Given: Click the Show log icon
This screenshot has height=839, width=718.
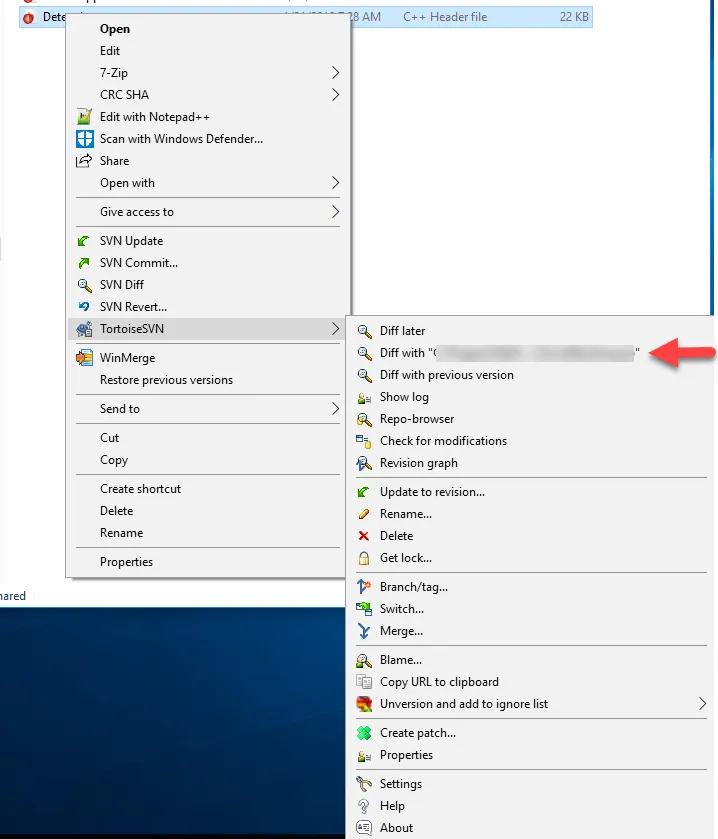Looking at the screenshot, I should (364, 397).
